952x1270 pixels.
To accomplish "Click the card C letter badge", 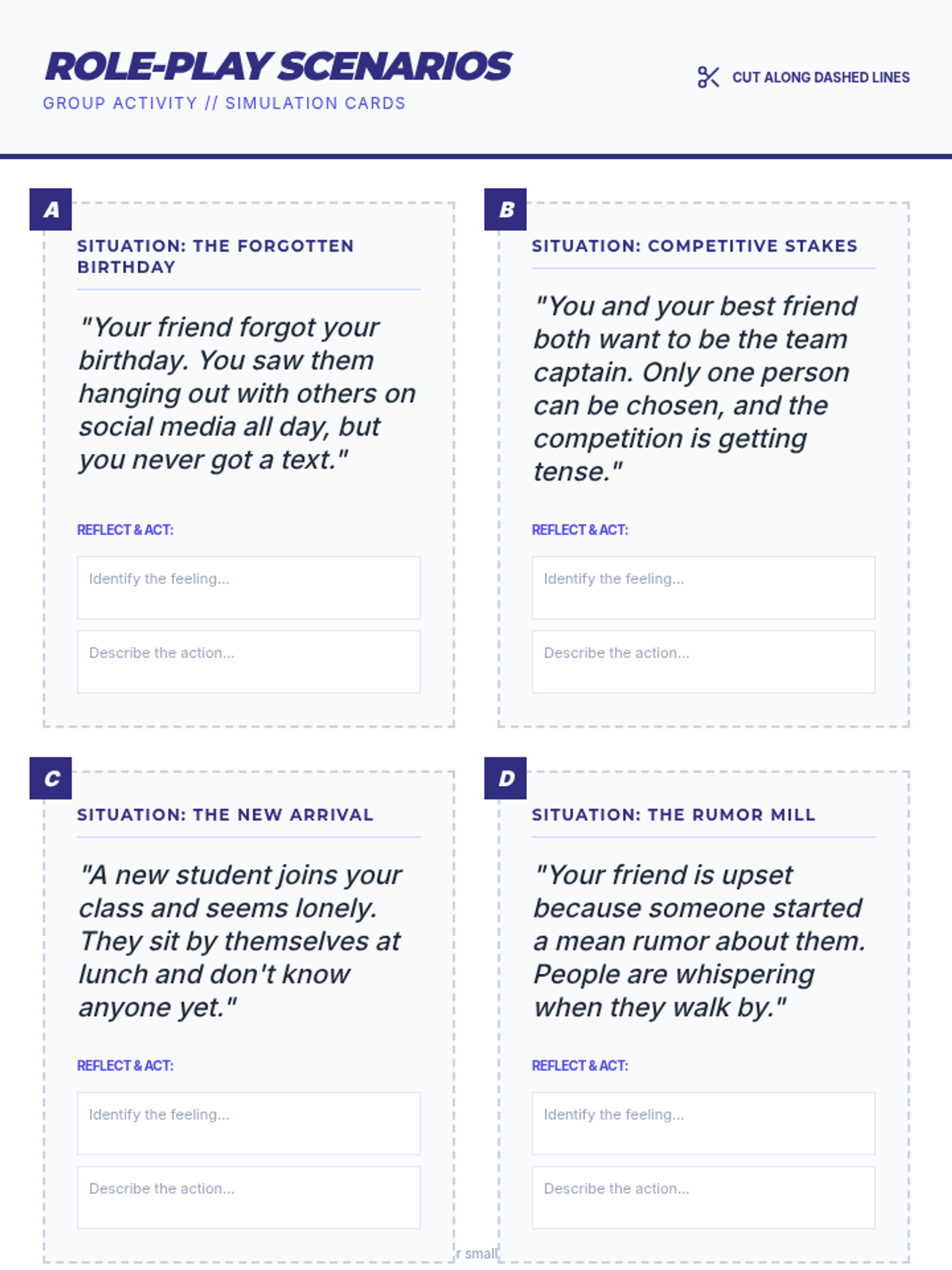I will [x=51, y=778].
